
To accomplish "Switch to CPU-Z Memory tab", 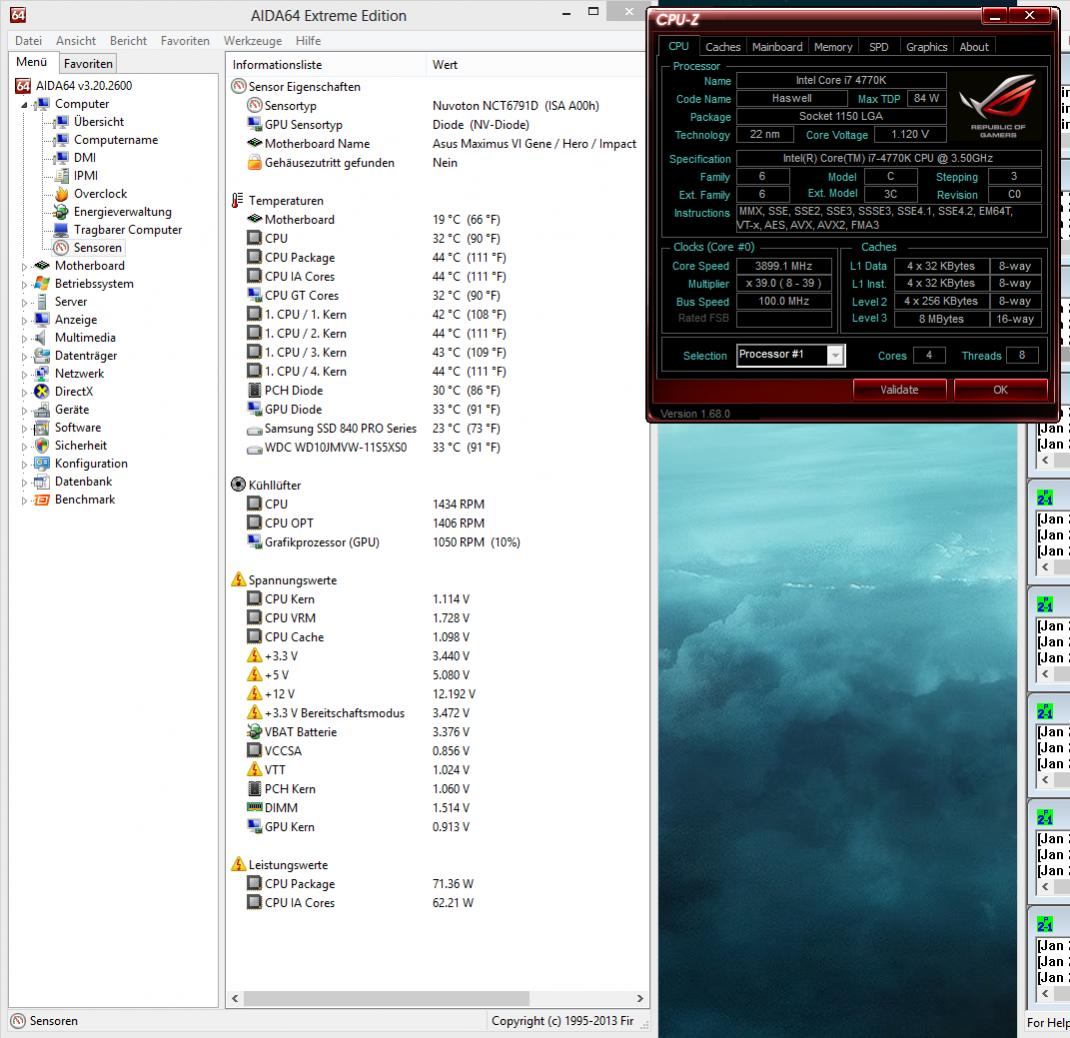I will tap(833, 46).
